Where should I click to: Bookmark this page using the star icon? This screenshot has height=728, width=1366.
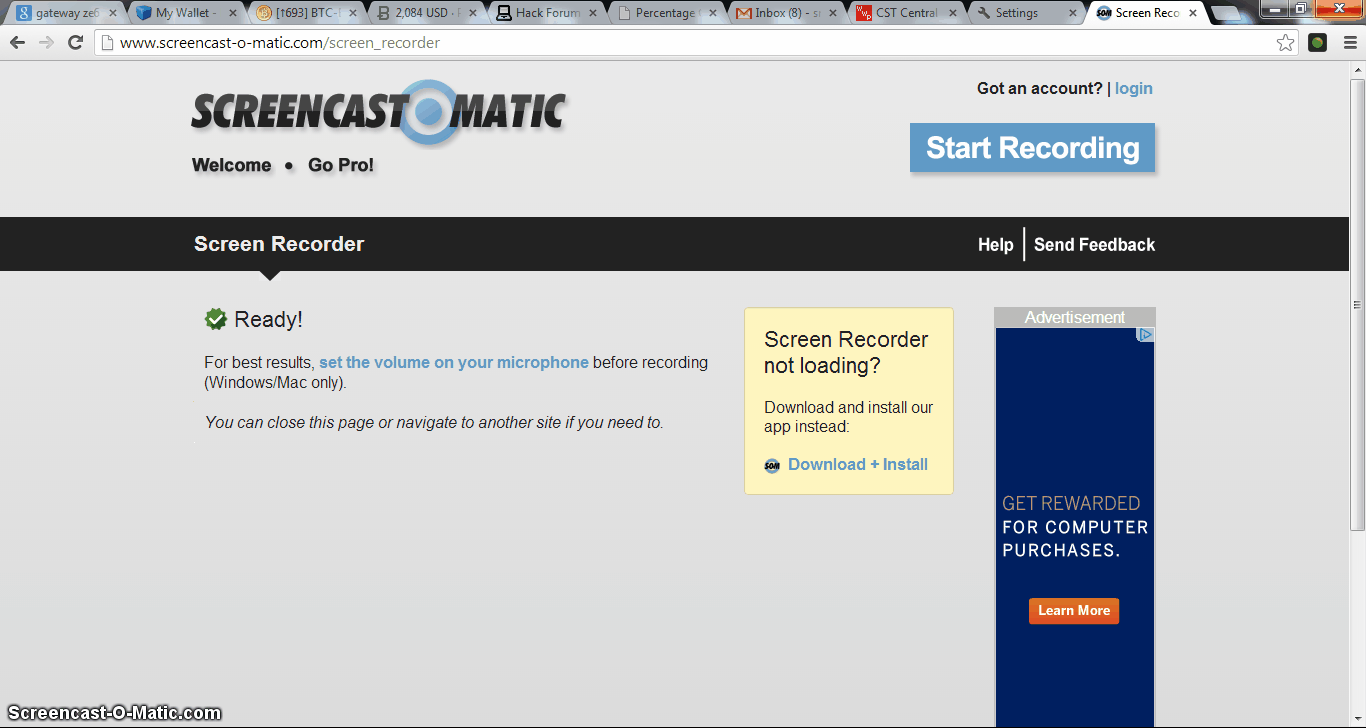tap(1285, 42)
